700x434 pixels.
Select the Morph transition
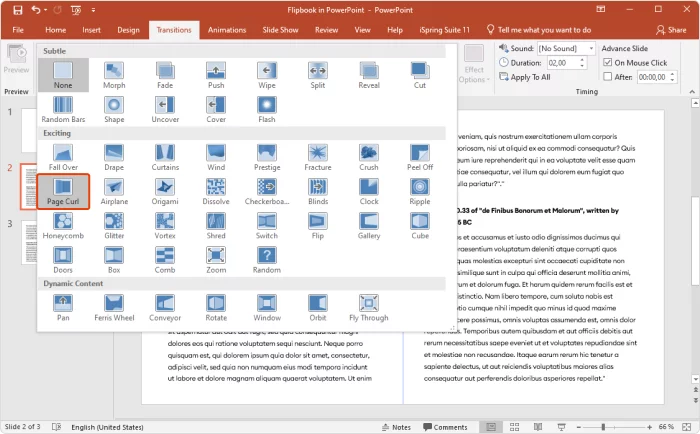point(114,76)
